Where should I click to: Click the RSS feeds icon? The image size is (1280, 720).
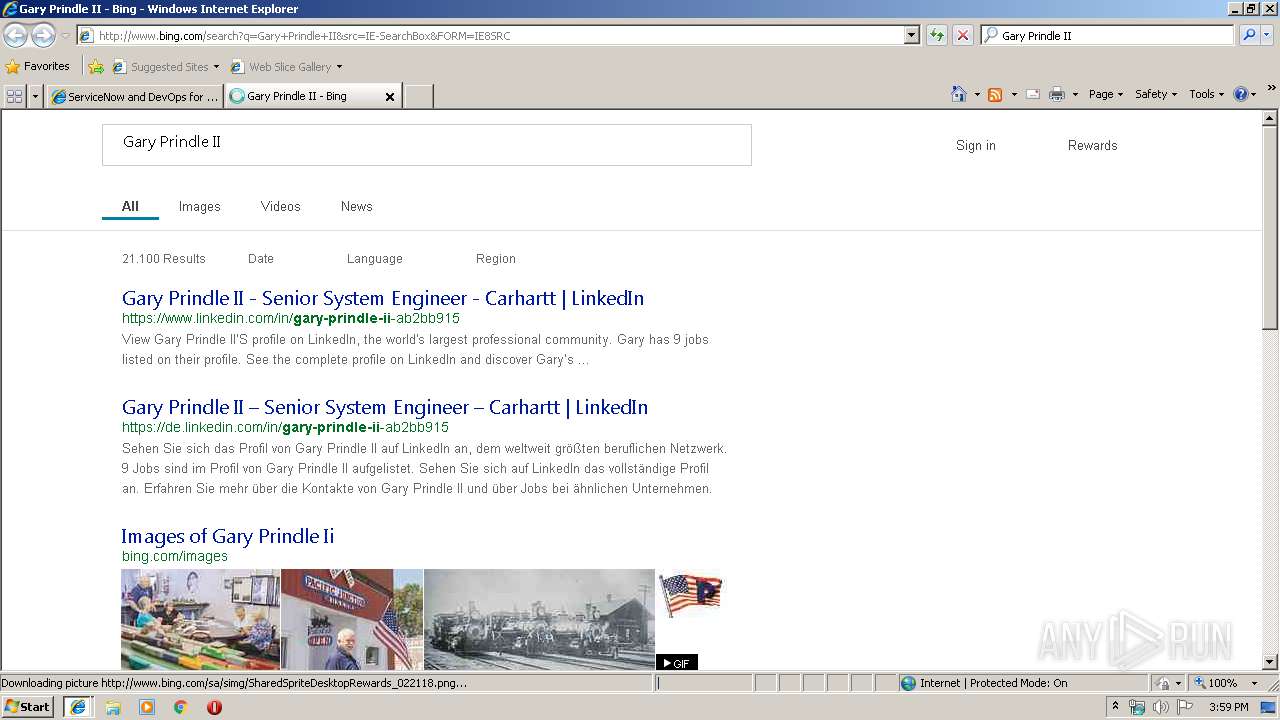(995, 94)
